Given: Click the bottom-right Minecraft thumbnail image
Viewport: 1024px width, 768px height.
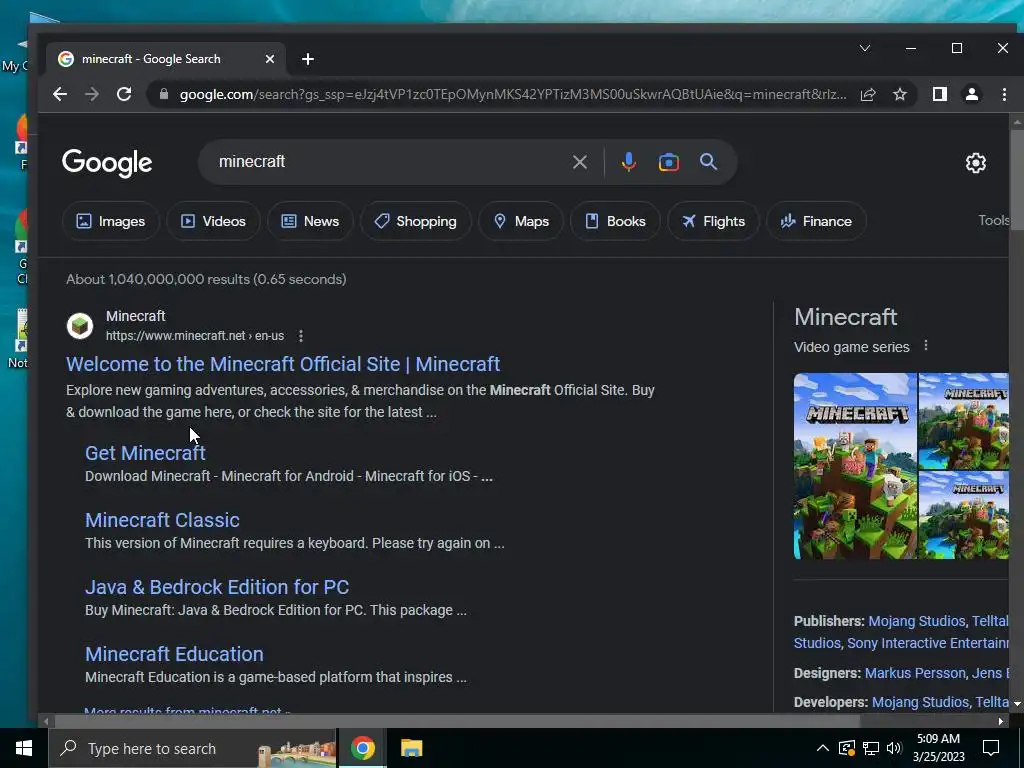Looking at the screenshot, I should click(964, 515).
